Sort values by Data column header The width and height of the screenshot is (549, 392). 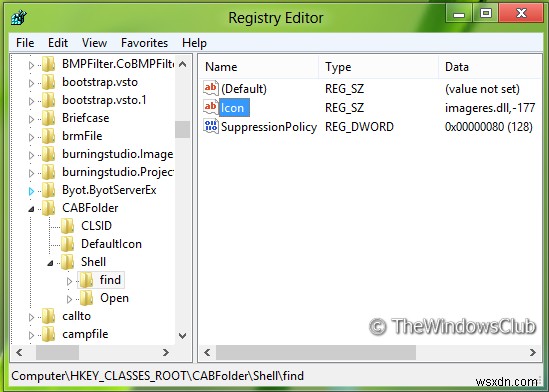point(490,66)
